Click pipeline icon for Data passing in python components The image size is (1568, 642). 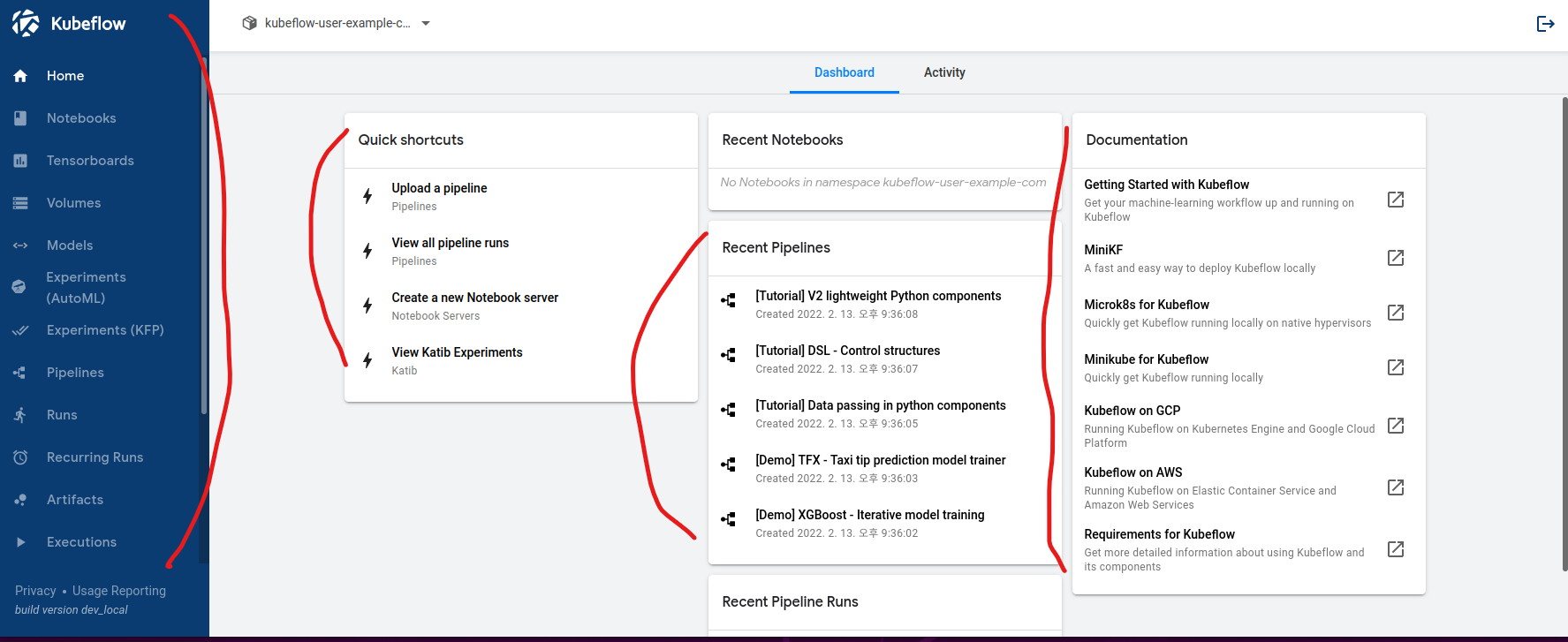pos(728,410)
